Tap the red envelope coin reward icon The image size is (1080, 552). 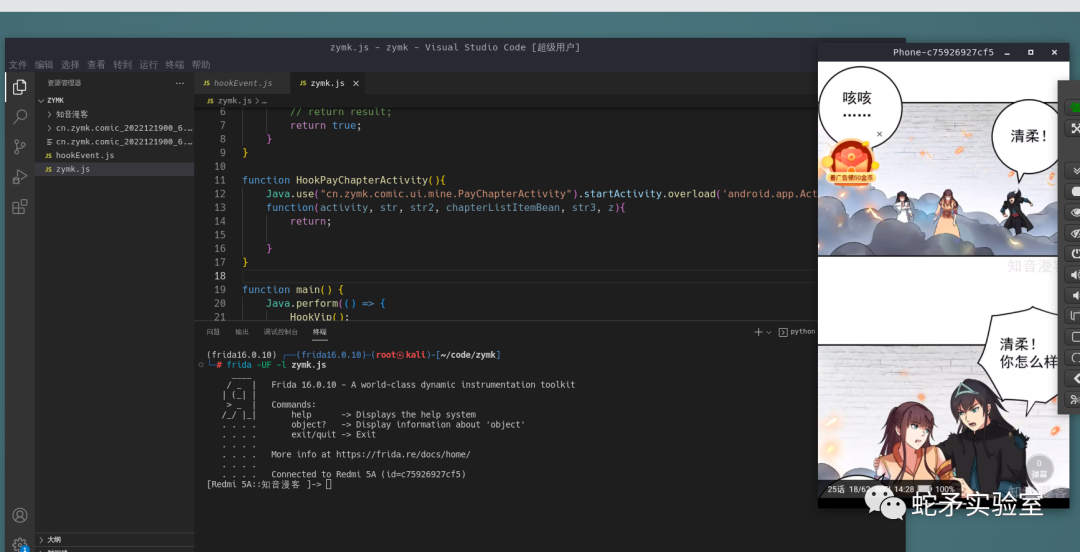pos(851,161)
